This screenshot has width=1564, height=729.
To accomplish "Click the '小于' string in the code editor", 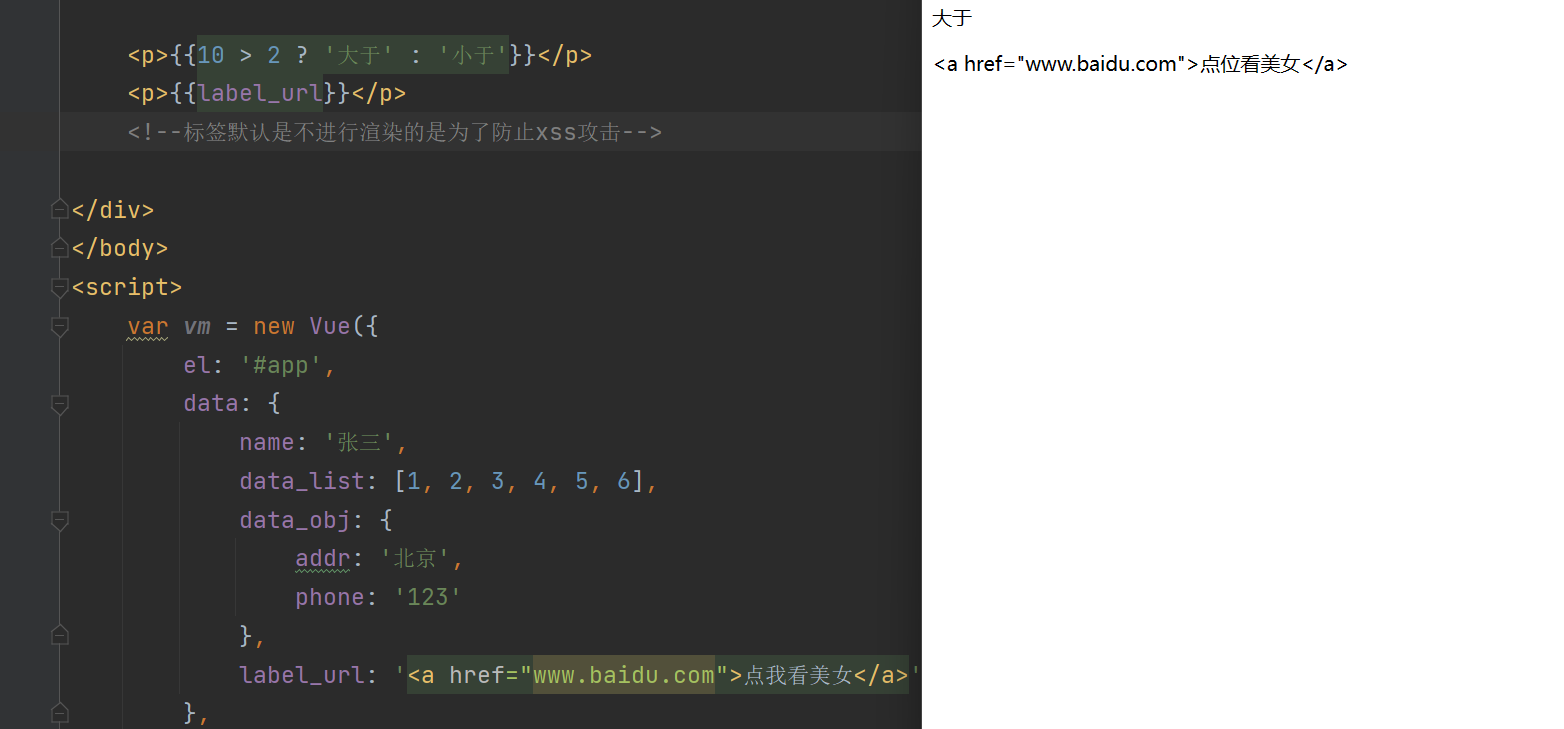I will coord(474,55).
